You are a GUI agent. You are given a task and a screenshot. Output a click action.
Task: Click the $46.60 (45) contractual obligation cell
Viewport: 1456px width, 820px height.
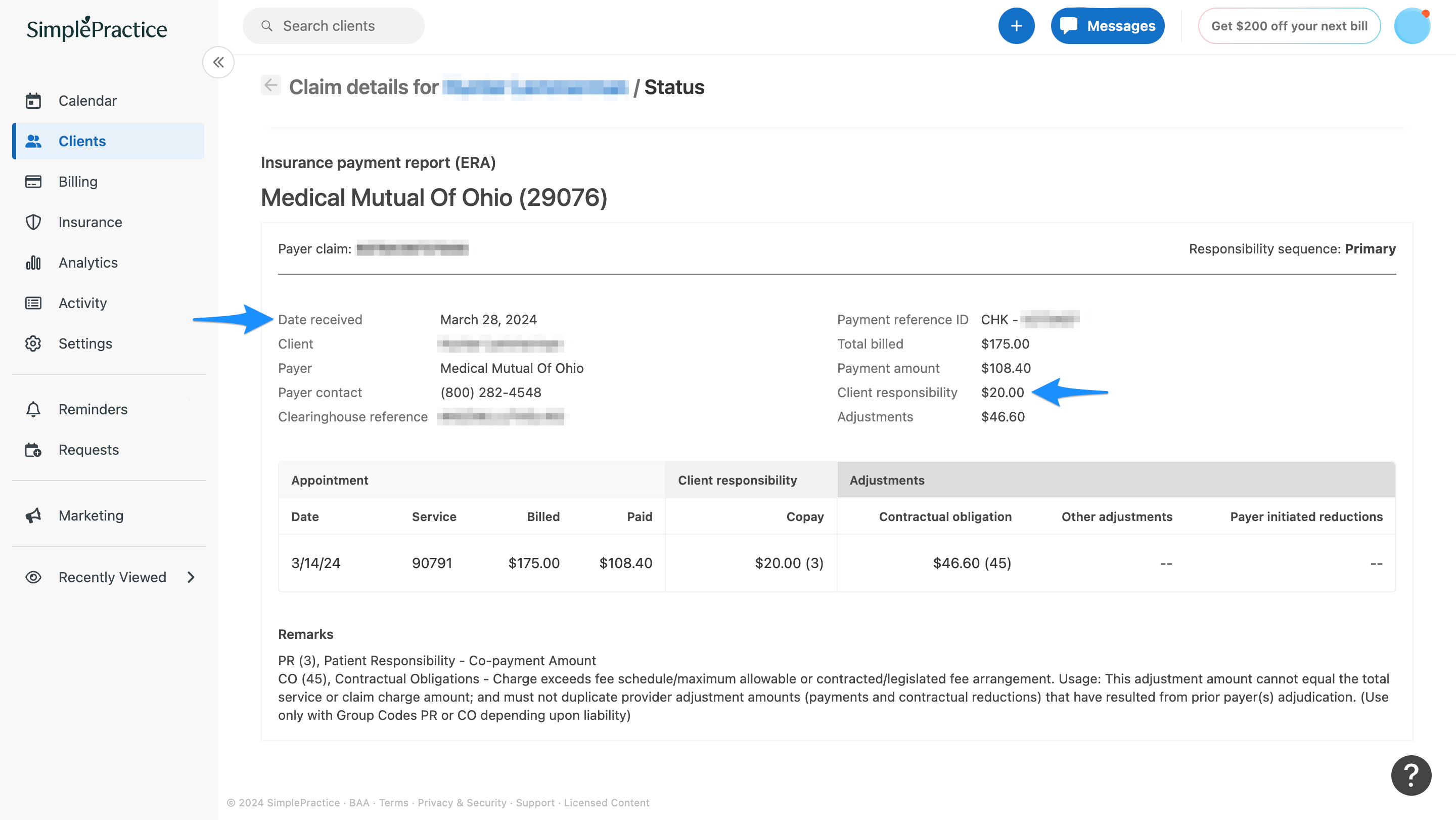coord(972,563)
